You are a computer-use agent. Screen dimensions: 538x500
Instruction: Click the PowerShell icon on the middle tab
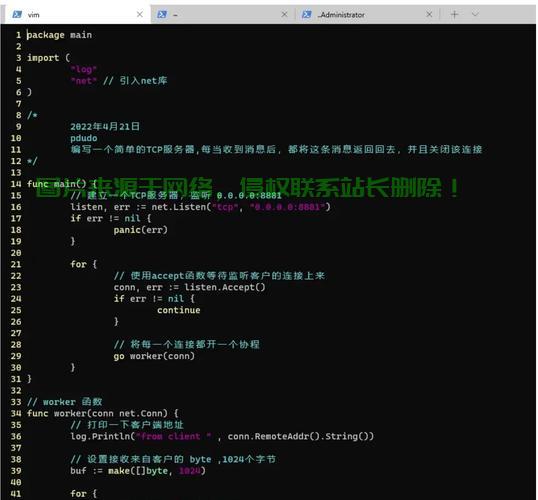click(x=162, y=14)
